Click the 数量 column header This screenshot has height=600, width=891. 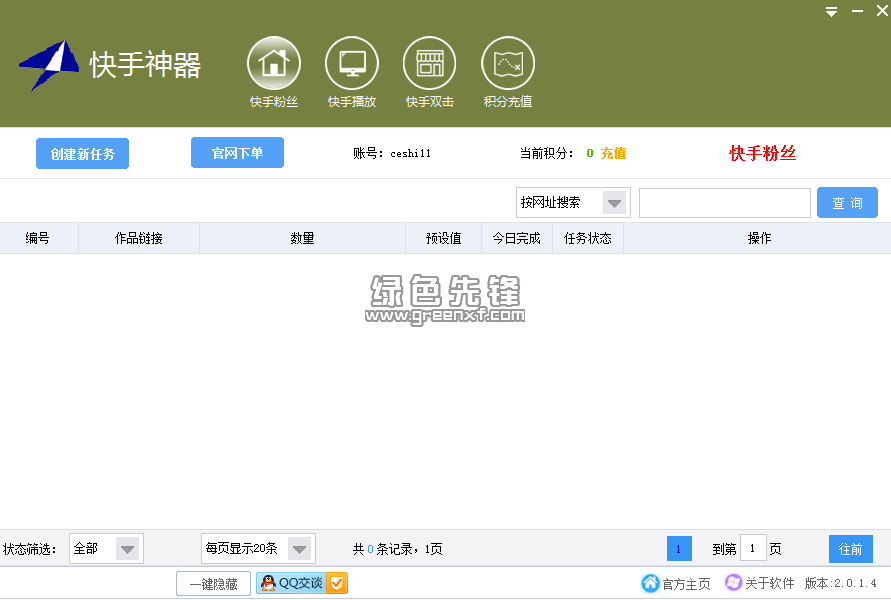[302, 238]
